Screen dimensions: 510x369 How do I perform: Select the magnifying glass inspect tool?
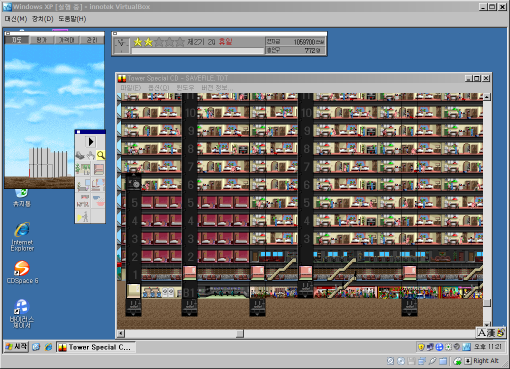click(100, 155)
